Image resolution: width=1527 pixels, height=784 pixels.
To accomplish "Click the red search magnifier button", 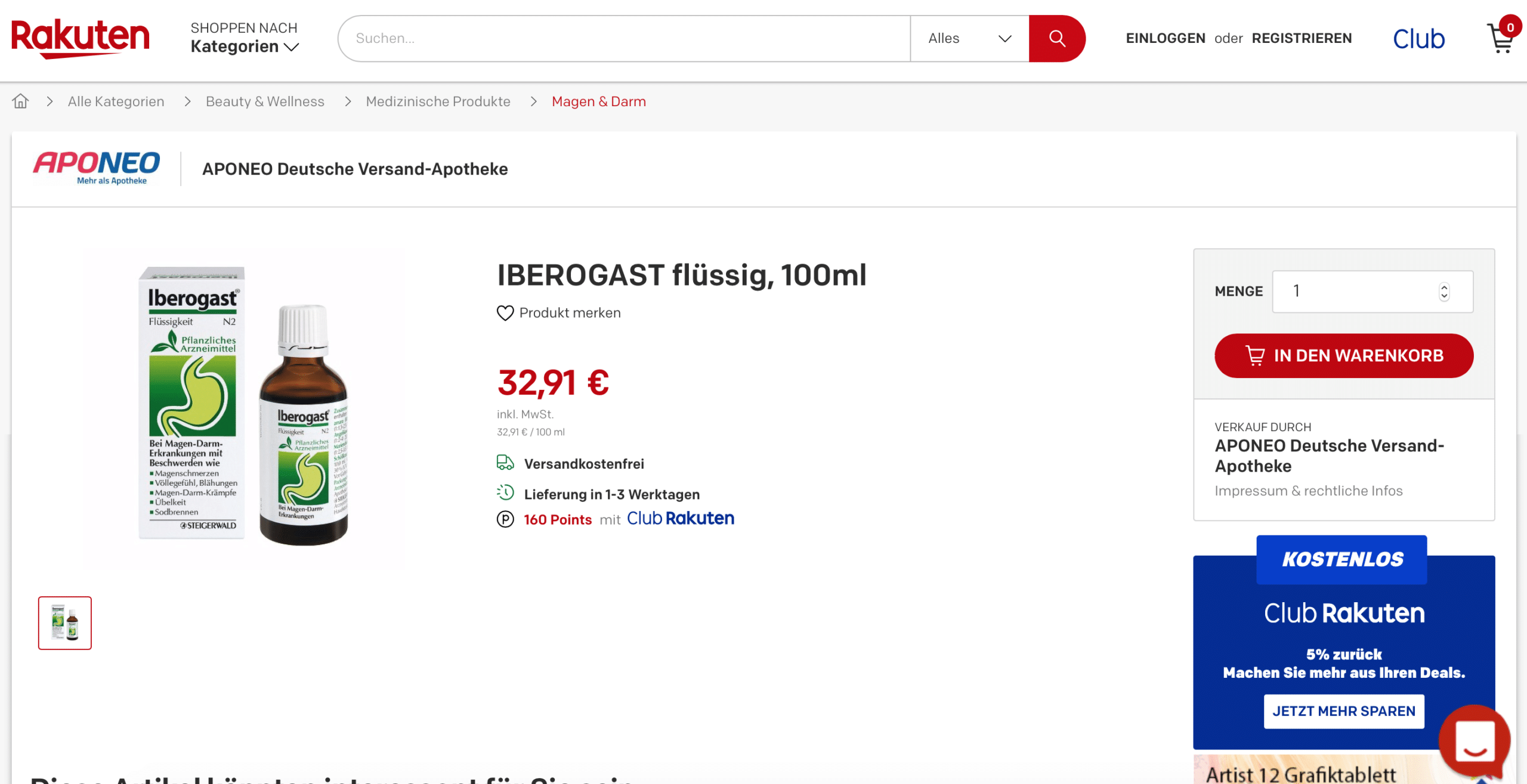I will pos(1056,39).
